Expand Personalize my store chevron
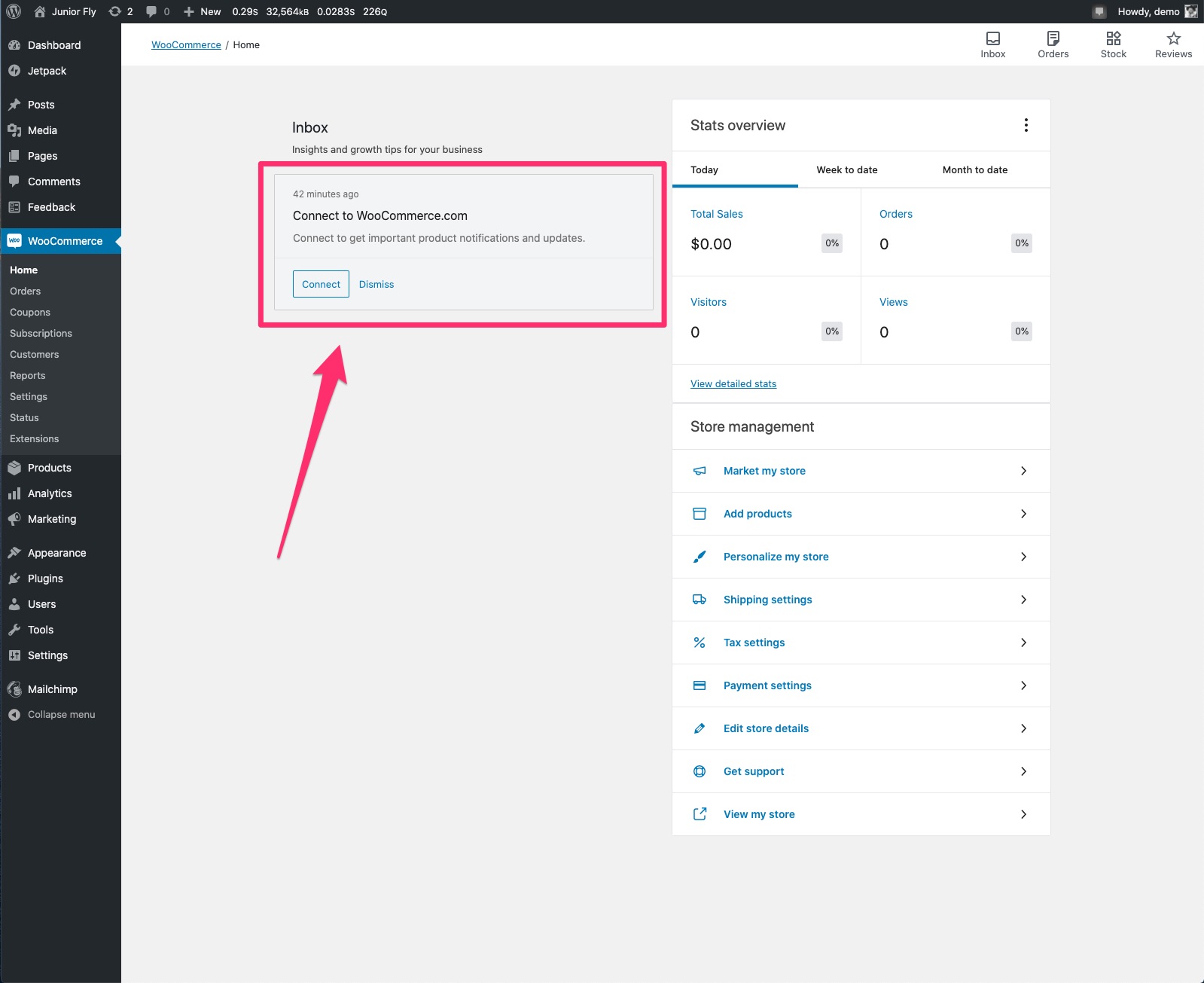Image resolution: width=1204 pixels, height=983 pixels. click(x=1023, y=557)
